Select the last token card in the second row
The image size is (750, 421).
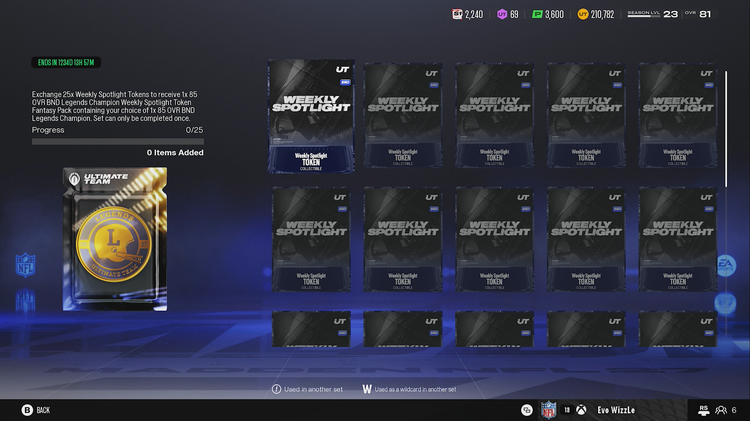coord(678,239)
